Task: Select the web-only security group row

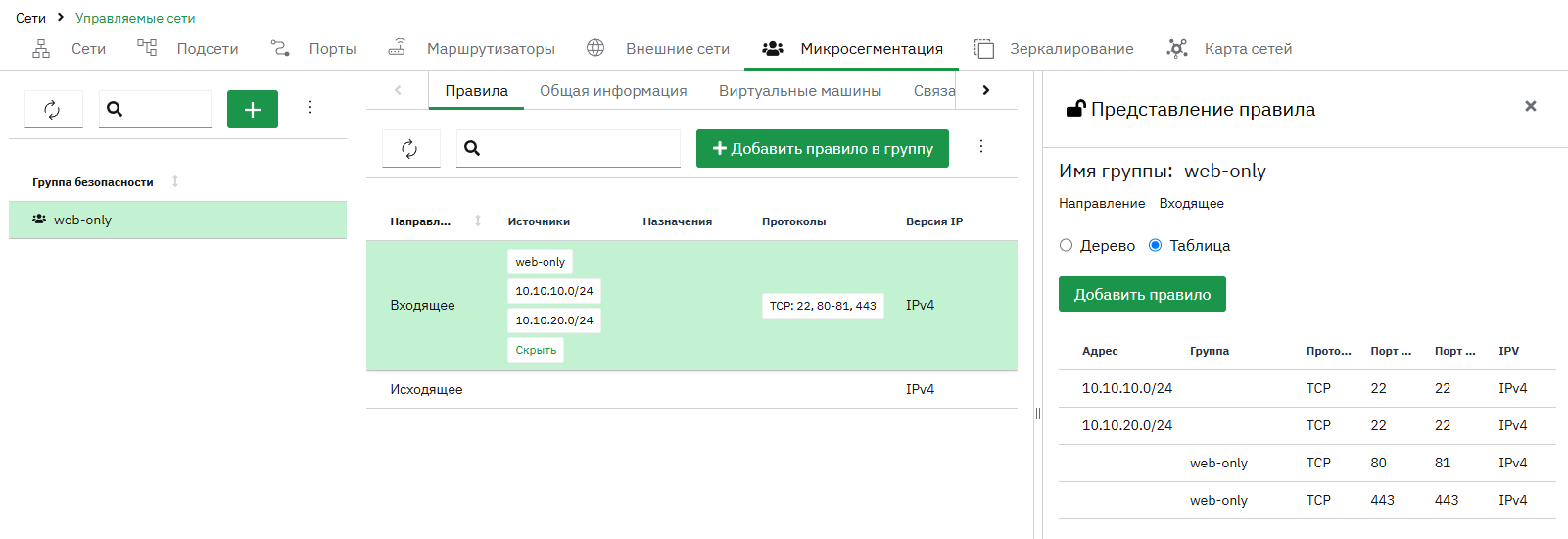Action: (x=177, y=220)
